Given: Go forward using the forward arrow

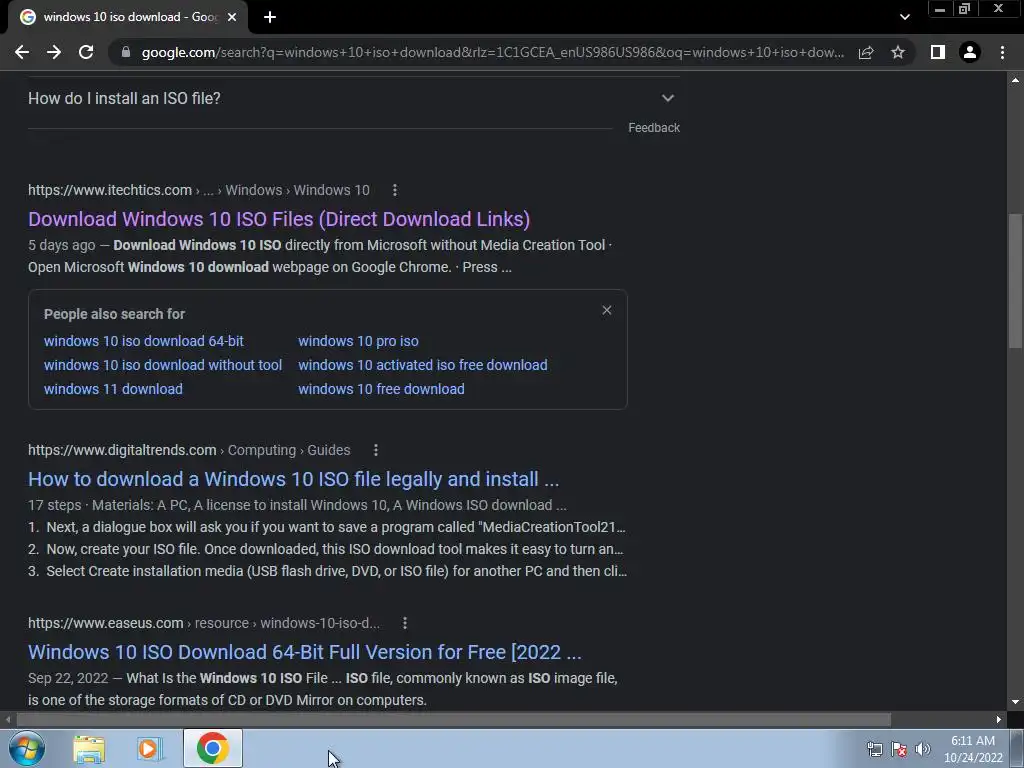Looking at the screenshot, I should pyautogui.click(x=54, y=52).
